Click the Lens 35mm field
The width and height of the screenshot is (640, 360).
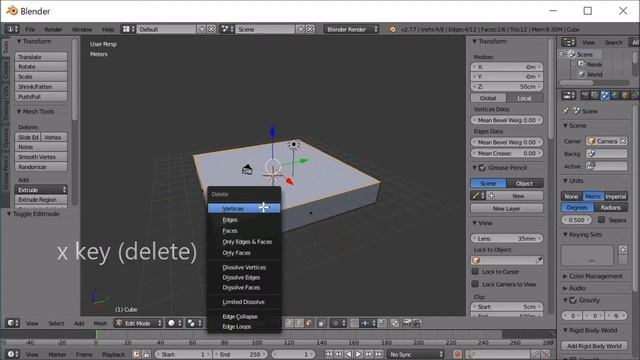(507, 238)
